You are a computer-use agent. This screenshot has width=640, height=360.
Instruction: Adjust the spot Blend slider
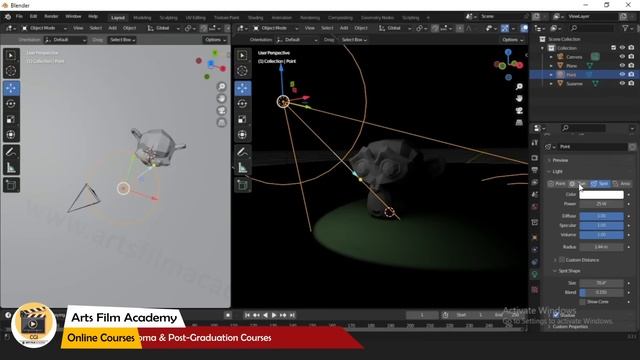tap(601, 293)
